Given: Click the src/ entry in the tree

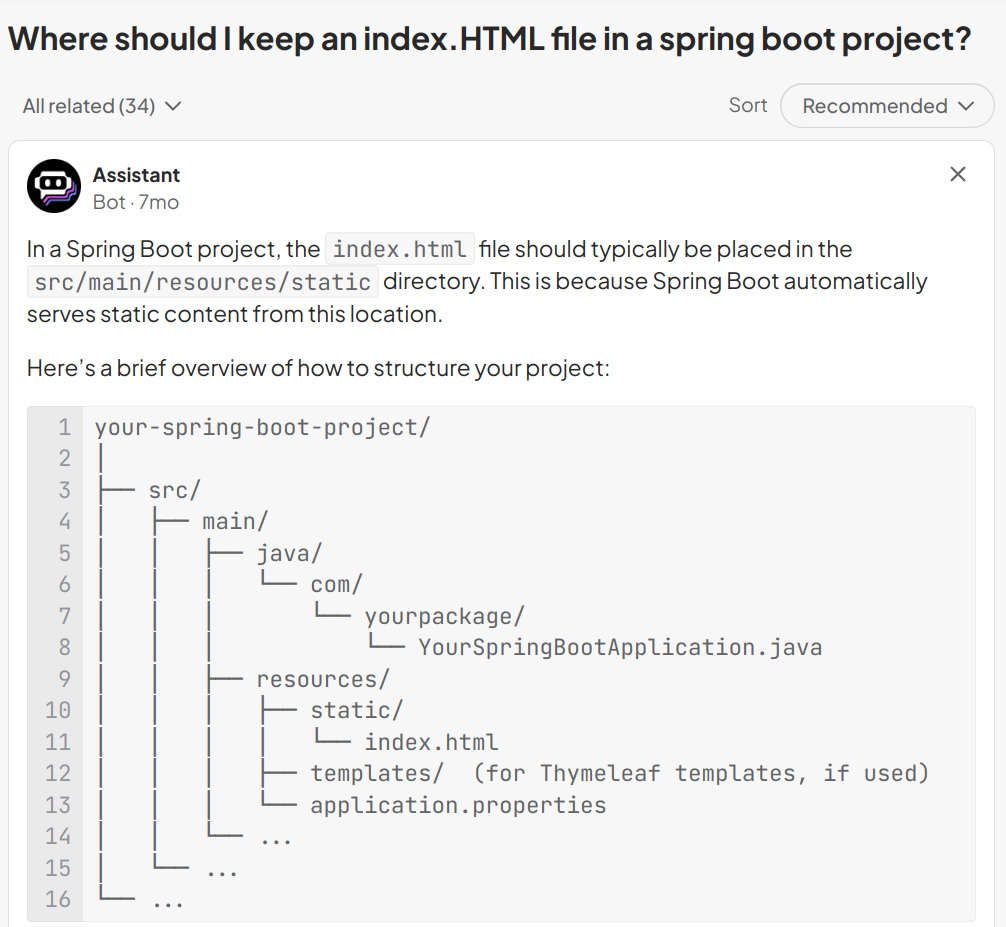Looking at the screenshot, I should pyautogui.click(x=175, y=490).
